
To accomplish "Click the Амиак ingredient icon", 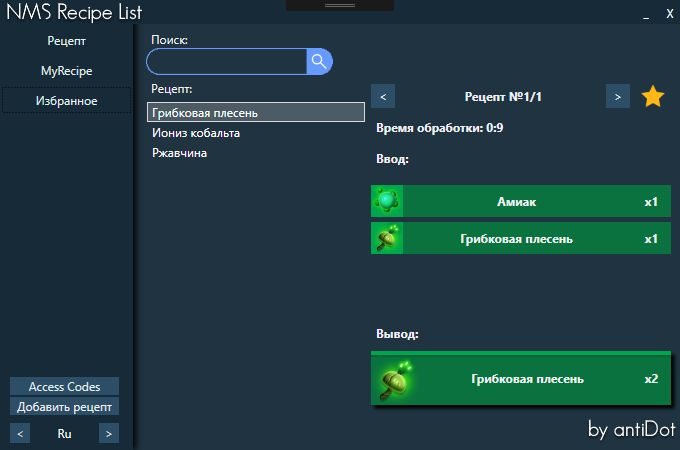I will 387,201.
